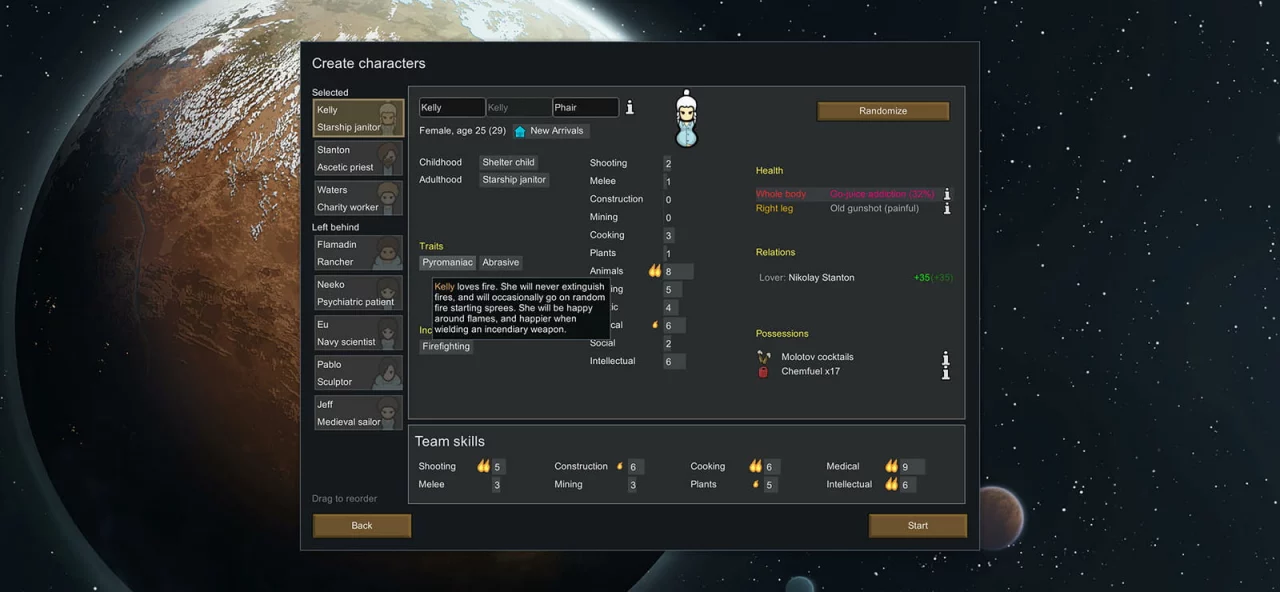Click the New Arrivals faction label
The image size is (1280, 592).
pyautogui.click(x=557, y=131)
